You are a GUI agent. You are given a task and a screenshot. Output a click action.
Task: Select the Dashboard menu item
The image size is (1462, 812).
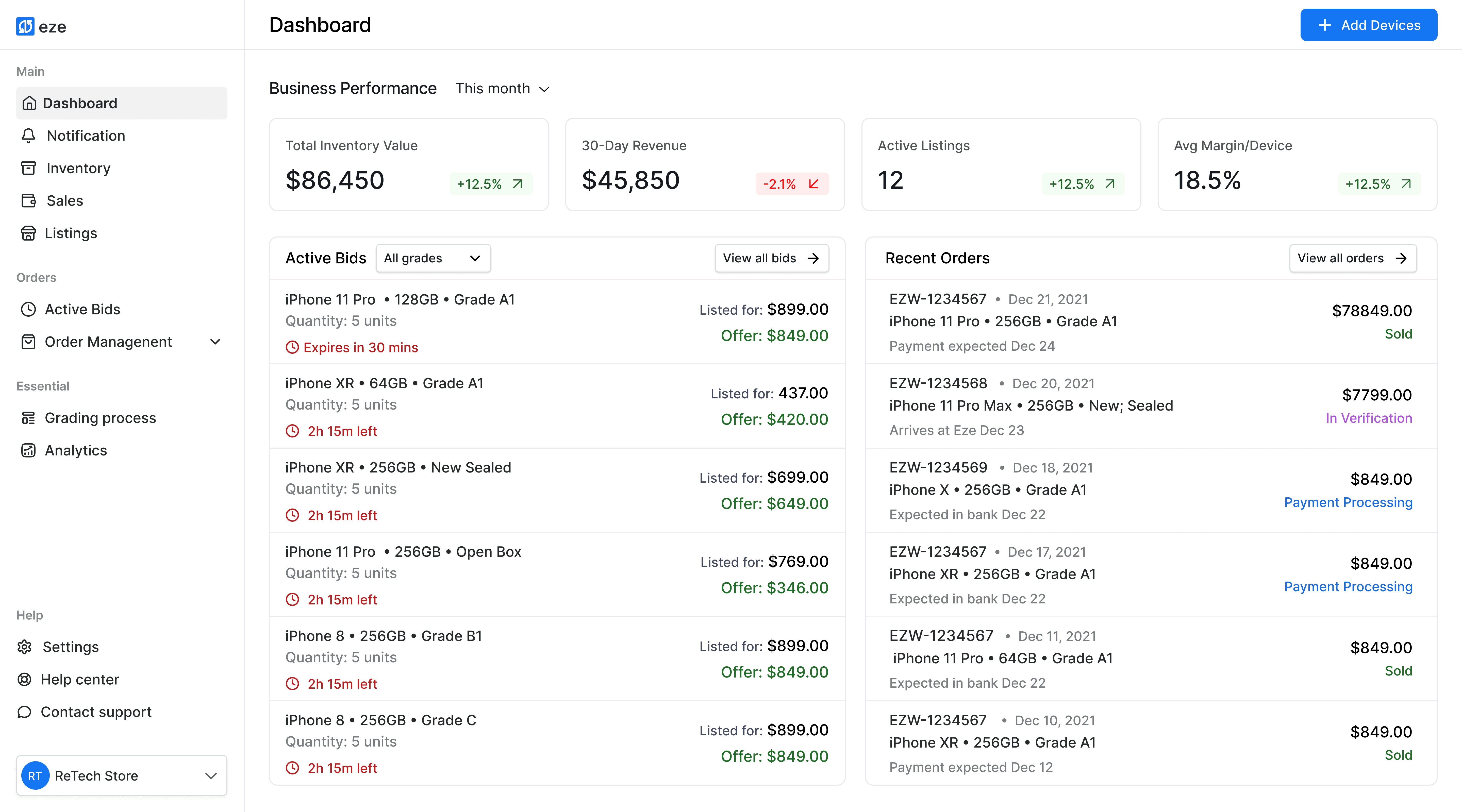(122, 103)
